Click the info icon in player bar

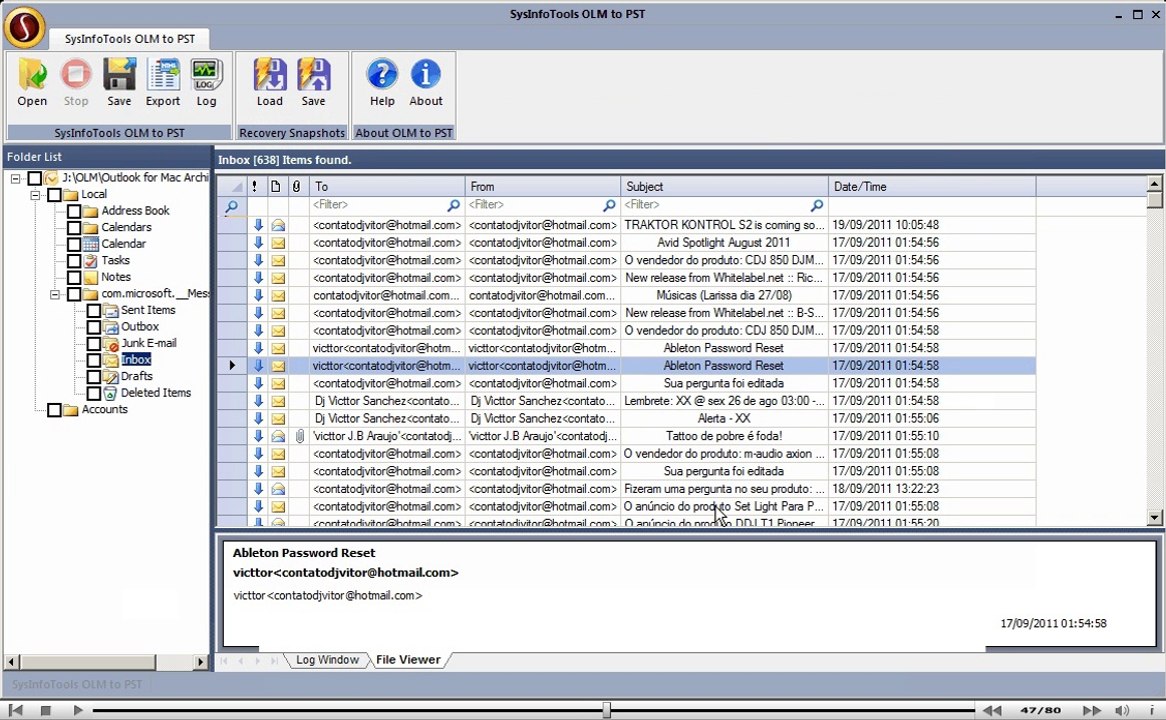1152,710
